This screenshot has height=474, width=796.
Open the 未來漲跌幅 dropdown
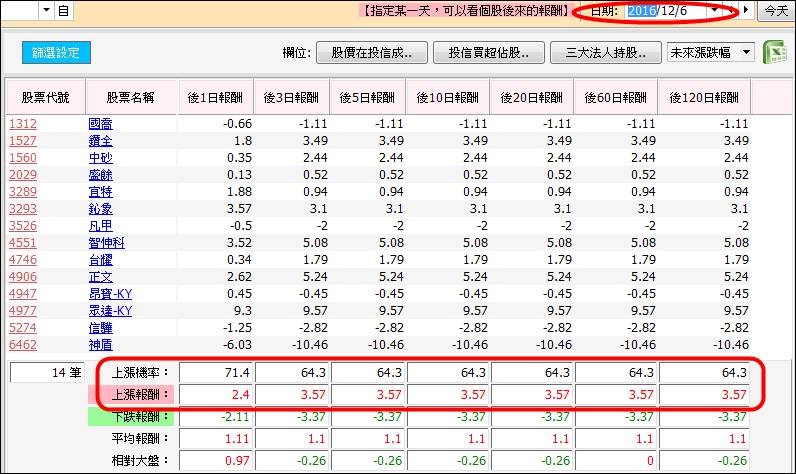coord(746,52)
